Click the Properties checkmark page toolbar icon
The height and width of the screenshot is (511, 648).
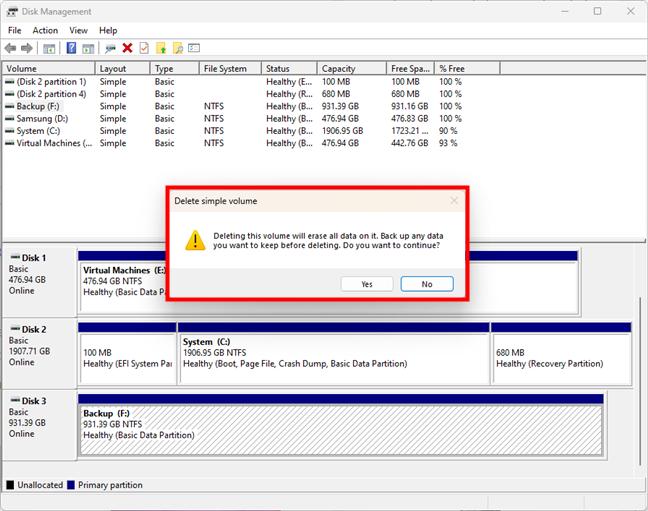[144, 48]
